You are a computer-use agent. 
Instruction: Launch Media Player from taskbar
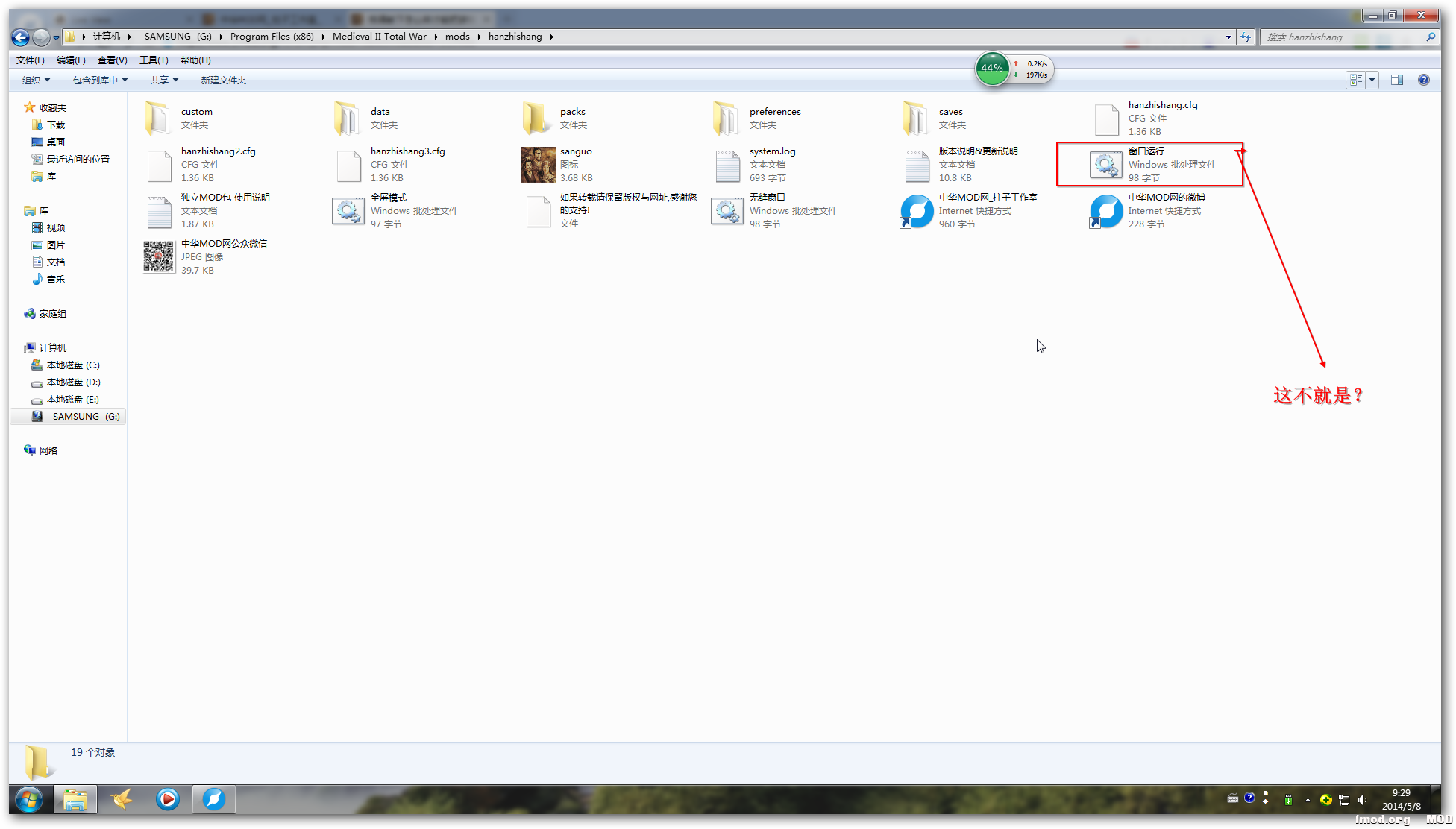167,799
